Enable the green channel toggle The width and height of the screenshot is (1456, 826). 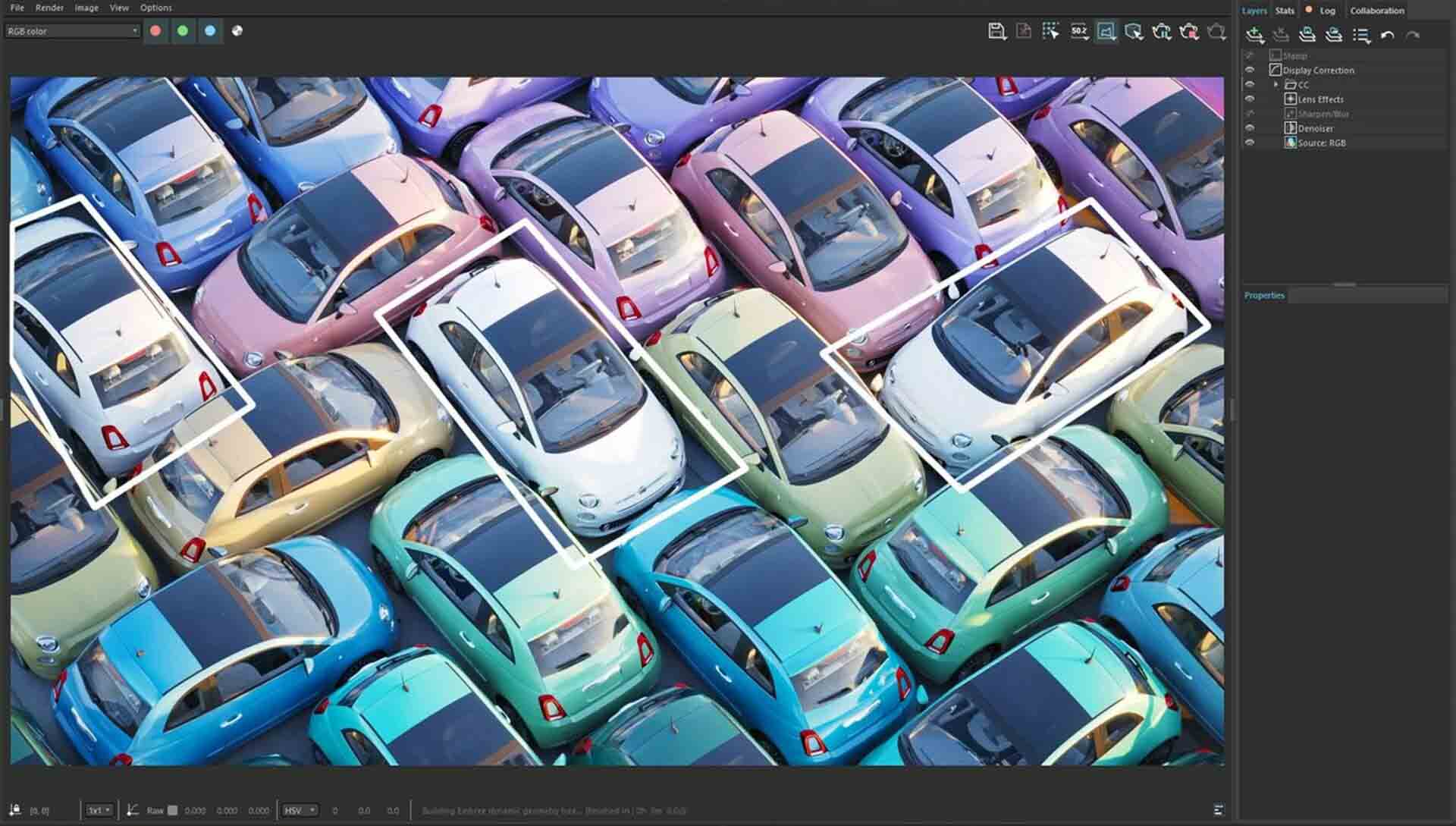[183, 31]
